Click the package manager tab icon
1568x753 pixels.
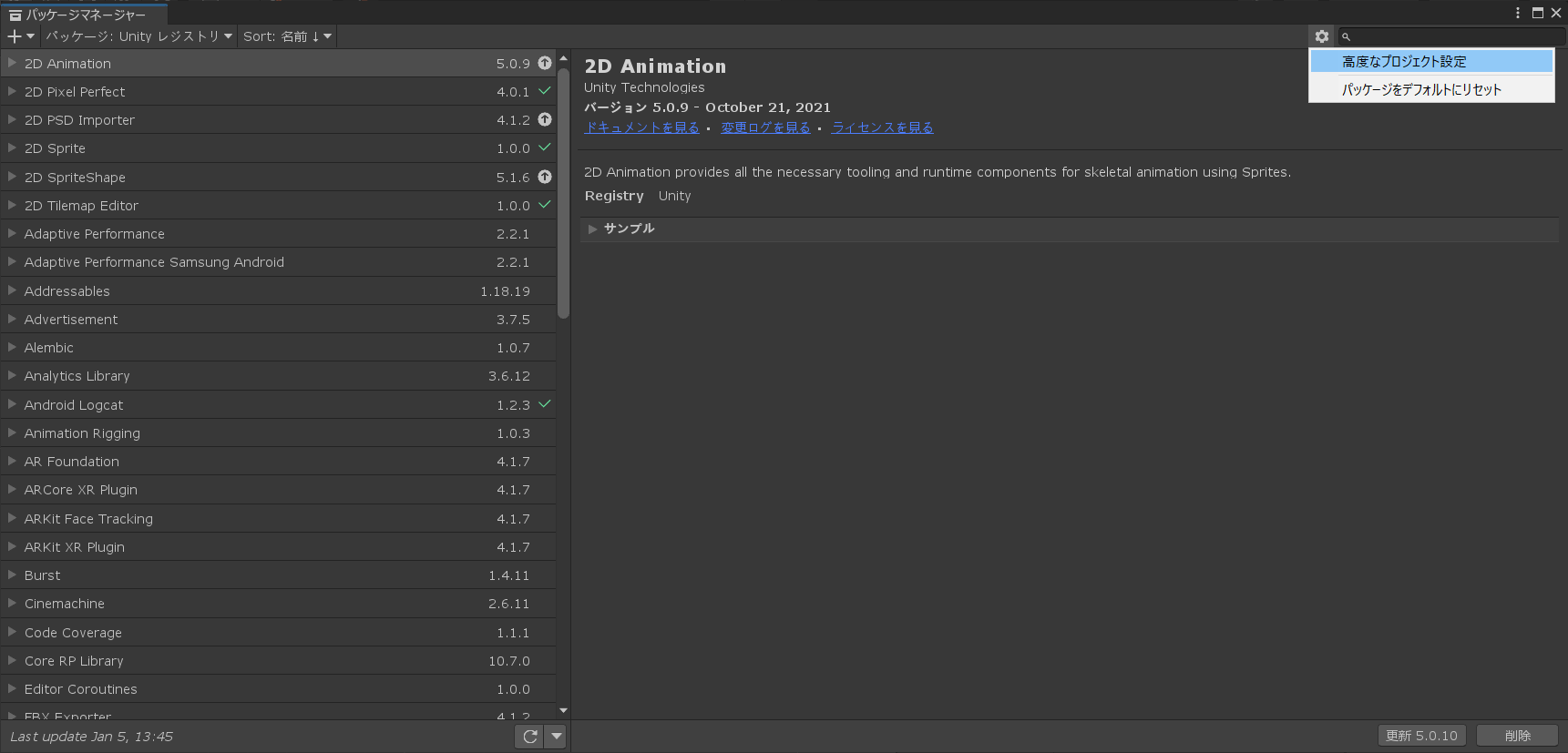15,15
